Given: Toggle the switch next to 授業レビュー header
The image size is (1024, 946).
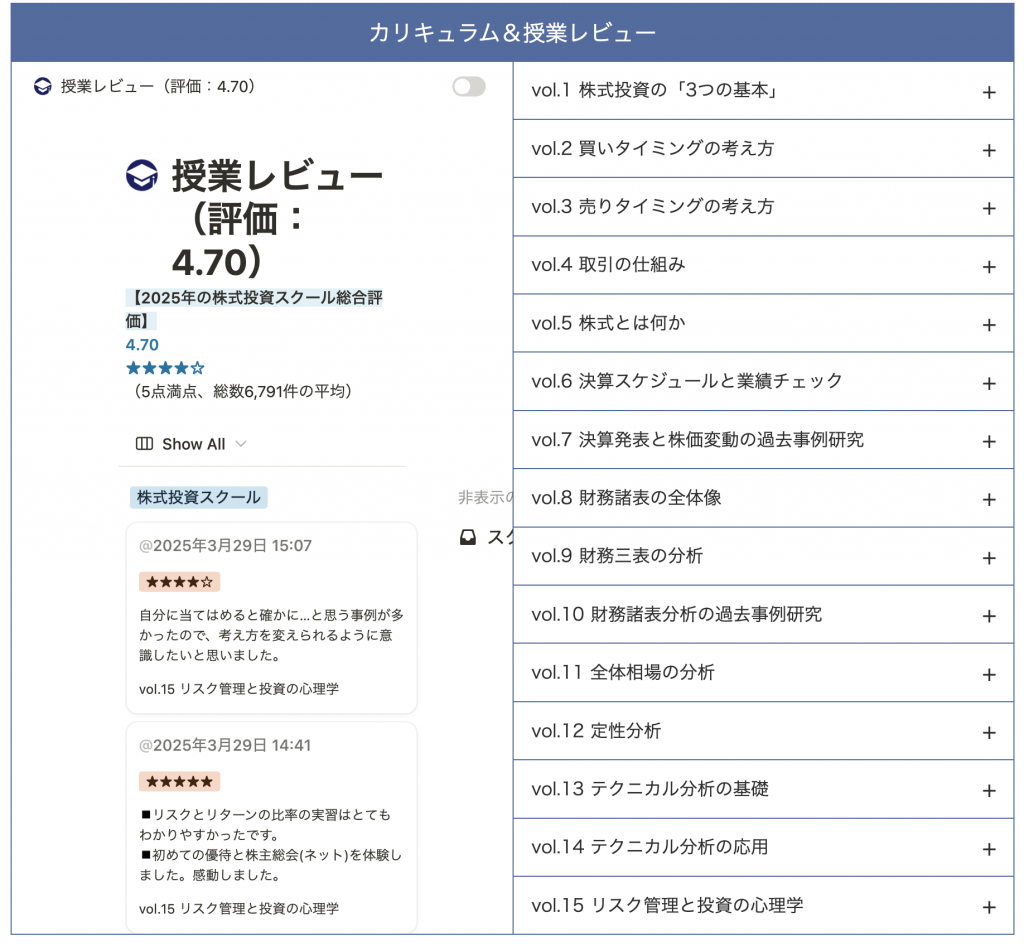Looking at the screenshot, I should pyautogui.click(x=468, y=87).
